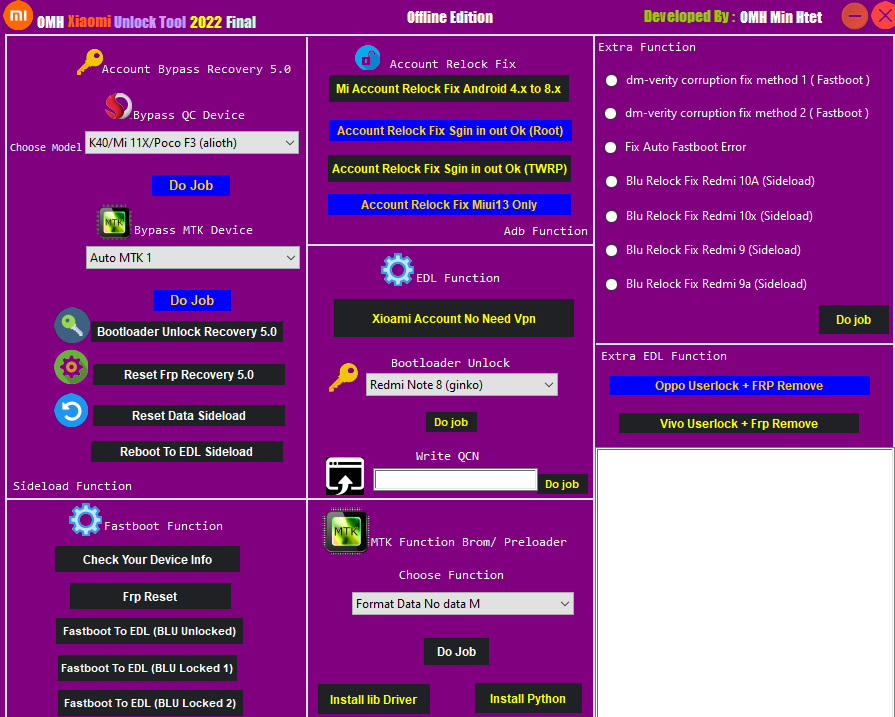Click the Write QCN browse file icon

pyautogui.click(x=345, y=476)
